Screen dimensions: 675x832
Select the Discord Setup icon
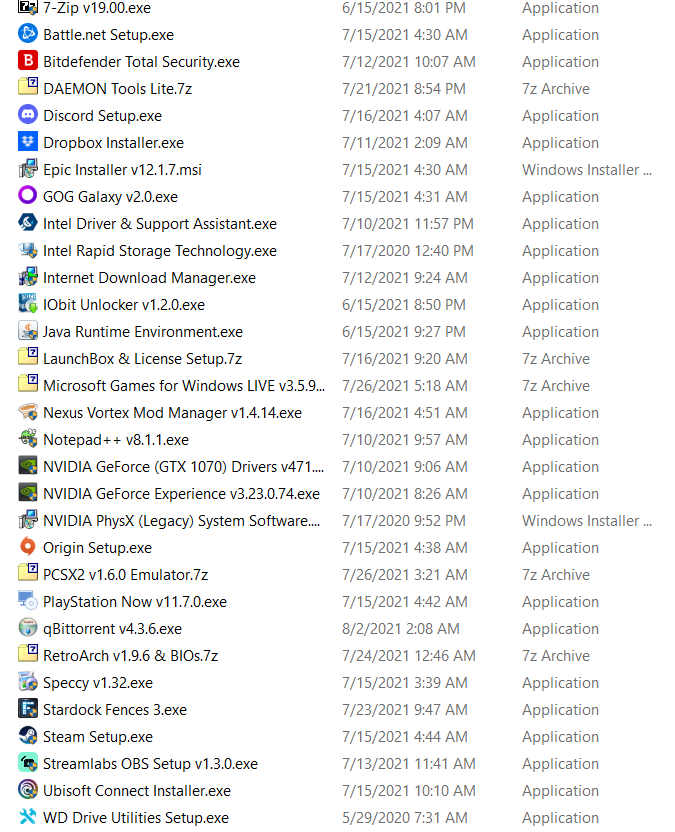28,115
